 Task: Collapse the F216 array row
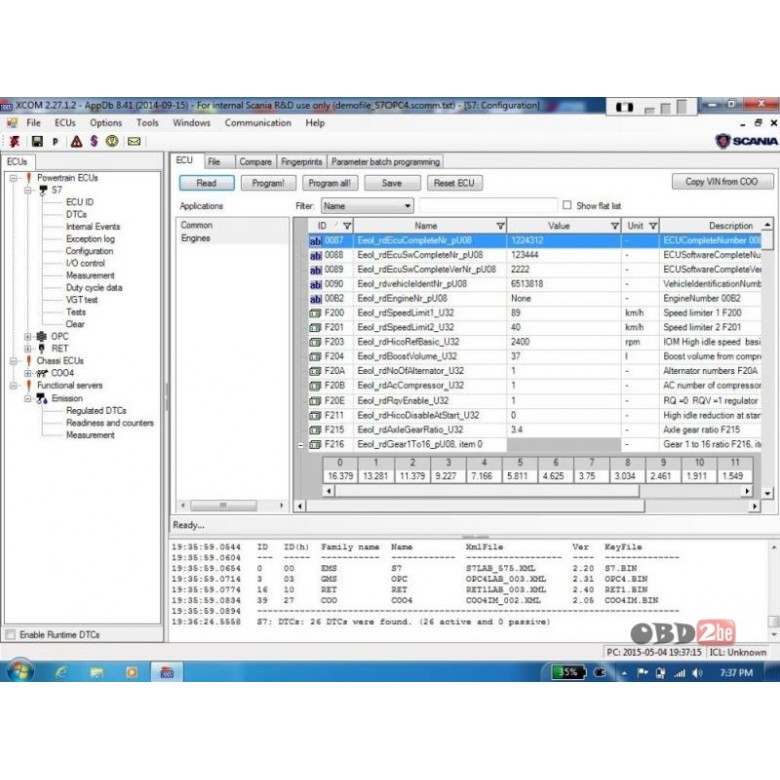[x=301, y=445]
